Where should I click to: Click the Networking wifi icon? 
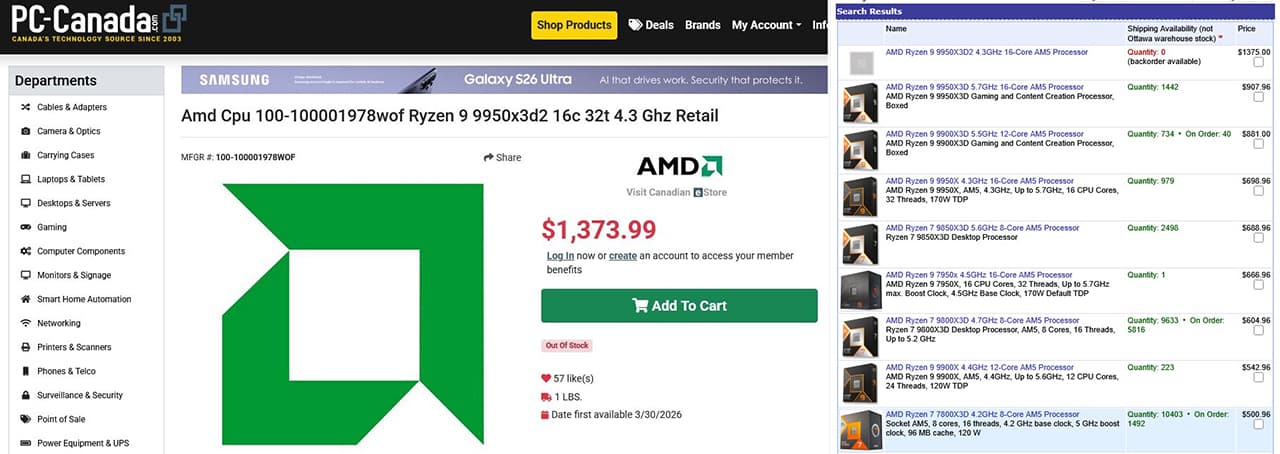[x=26, y=323]
